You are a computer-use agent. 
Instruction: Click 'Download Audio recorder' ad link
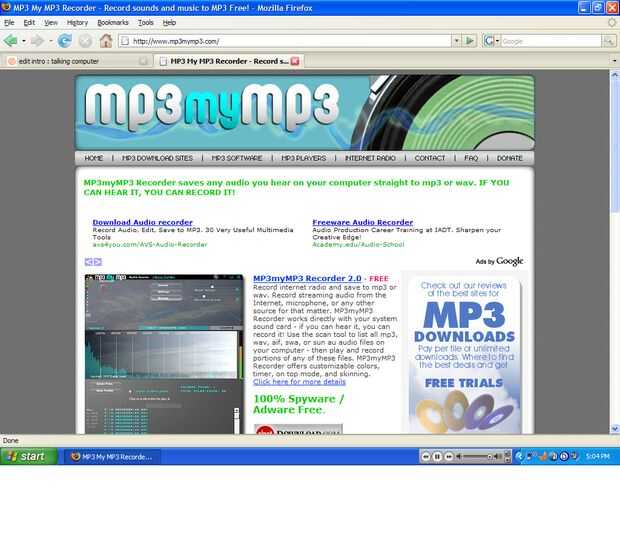pos(142,222)
